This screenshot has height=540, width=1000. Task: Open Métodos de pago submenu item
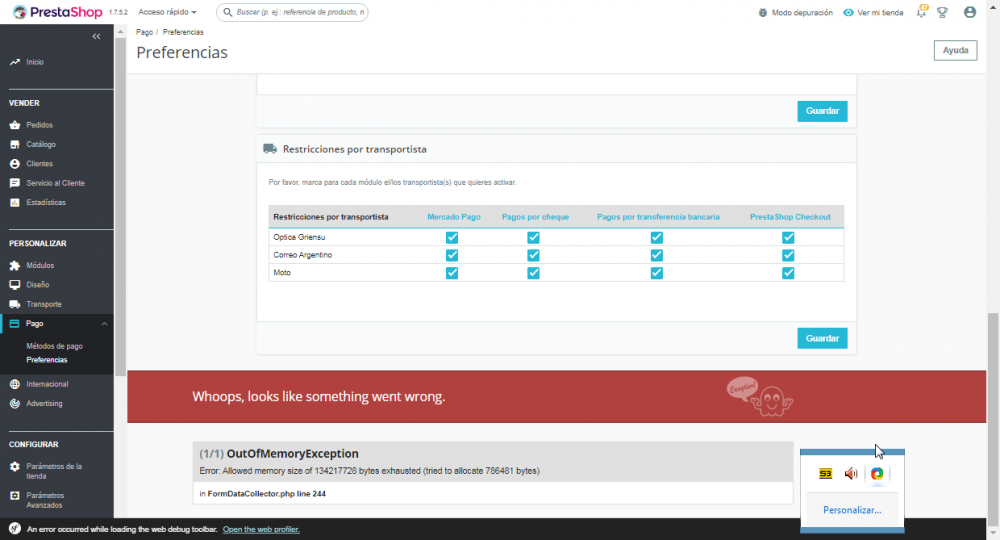tap(54, 346)
